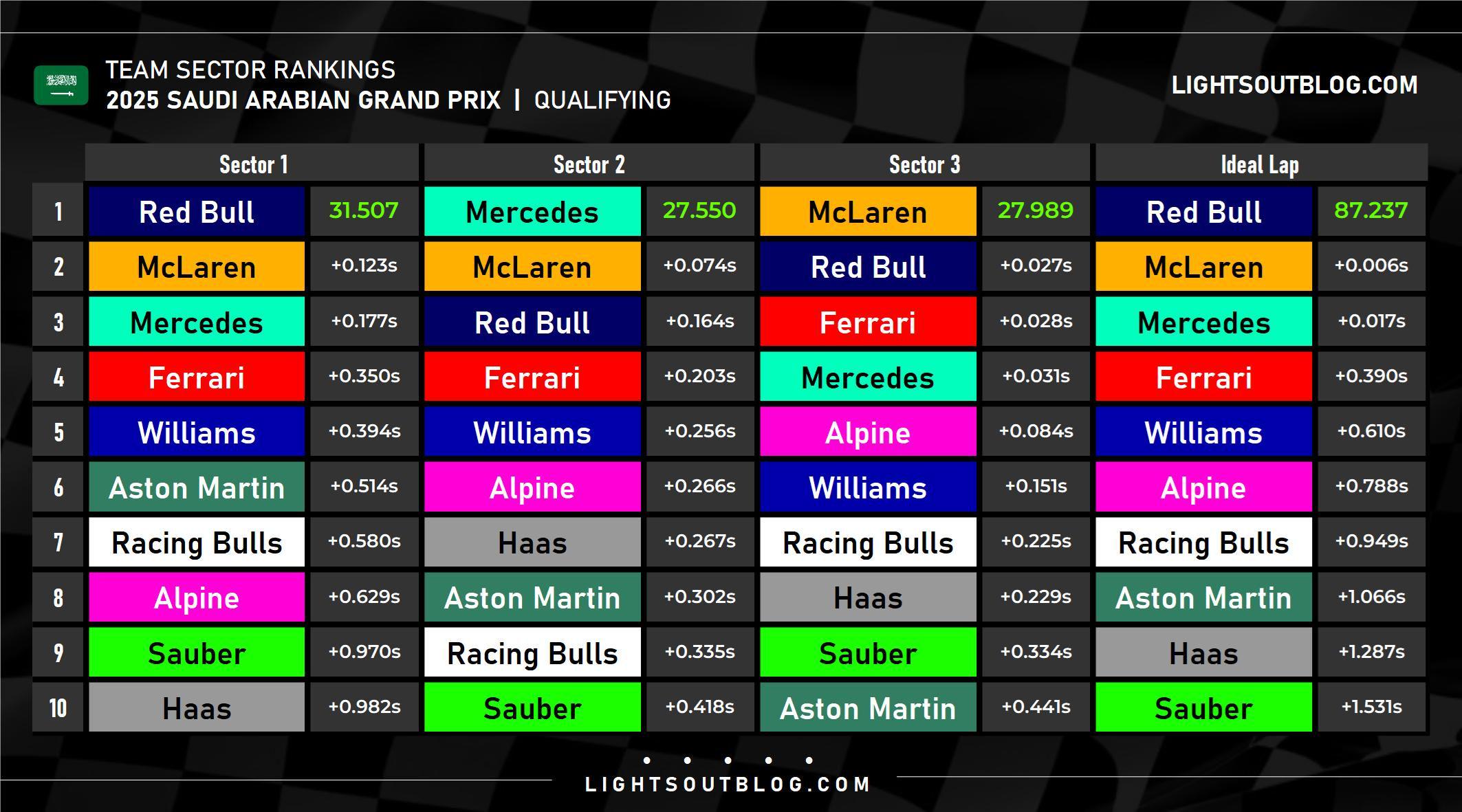
Task: Select the Mercedes cell topping Sector 2
Action: (x=532, y=211)
